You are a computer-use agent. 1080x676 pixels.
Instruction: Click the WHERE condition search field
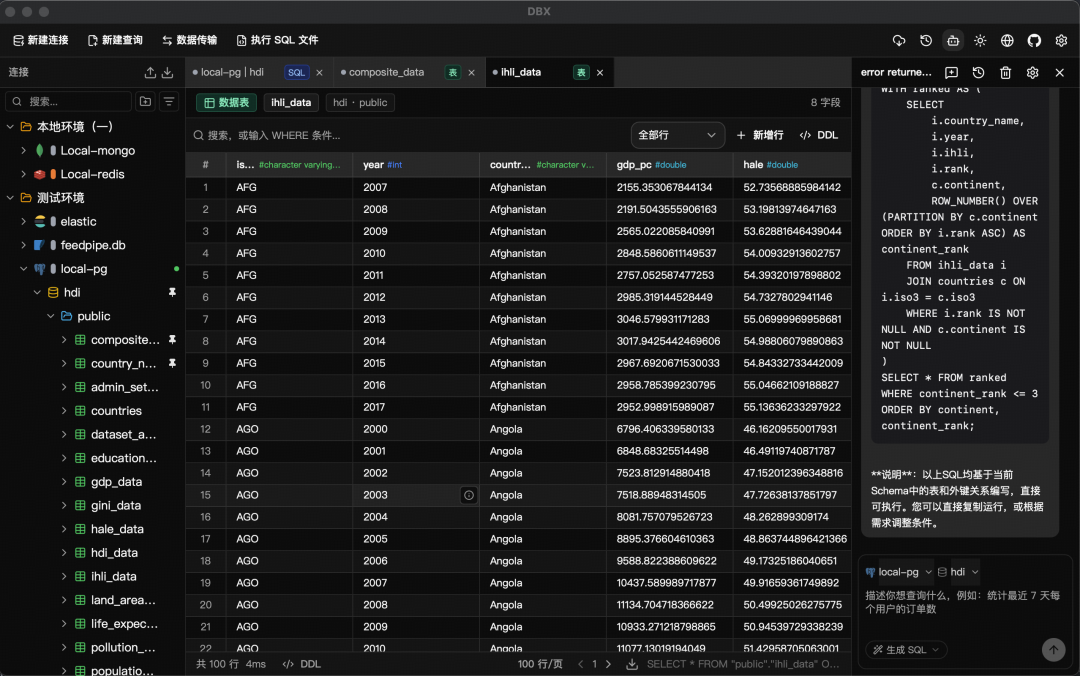click(x=406, y=135)
